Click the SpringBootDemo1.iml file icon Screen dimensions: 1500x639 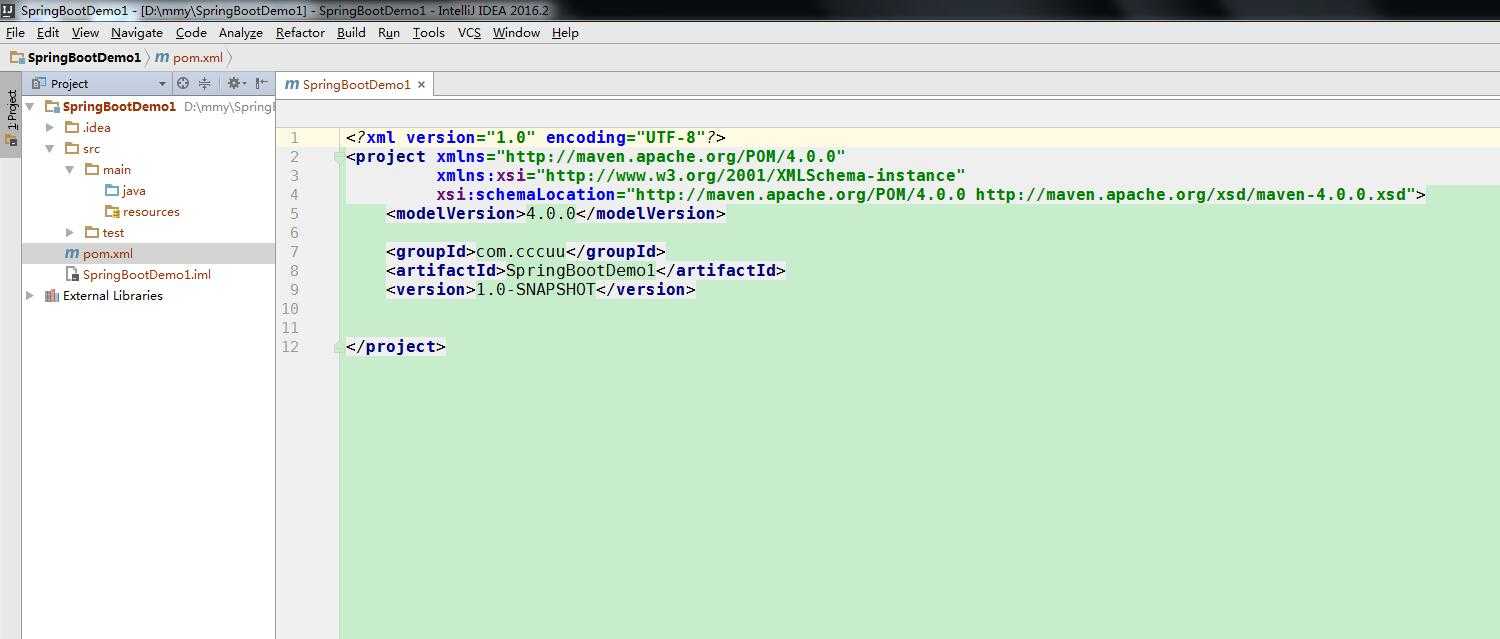click(71, 274)
